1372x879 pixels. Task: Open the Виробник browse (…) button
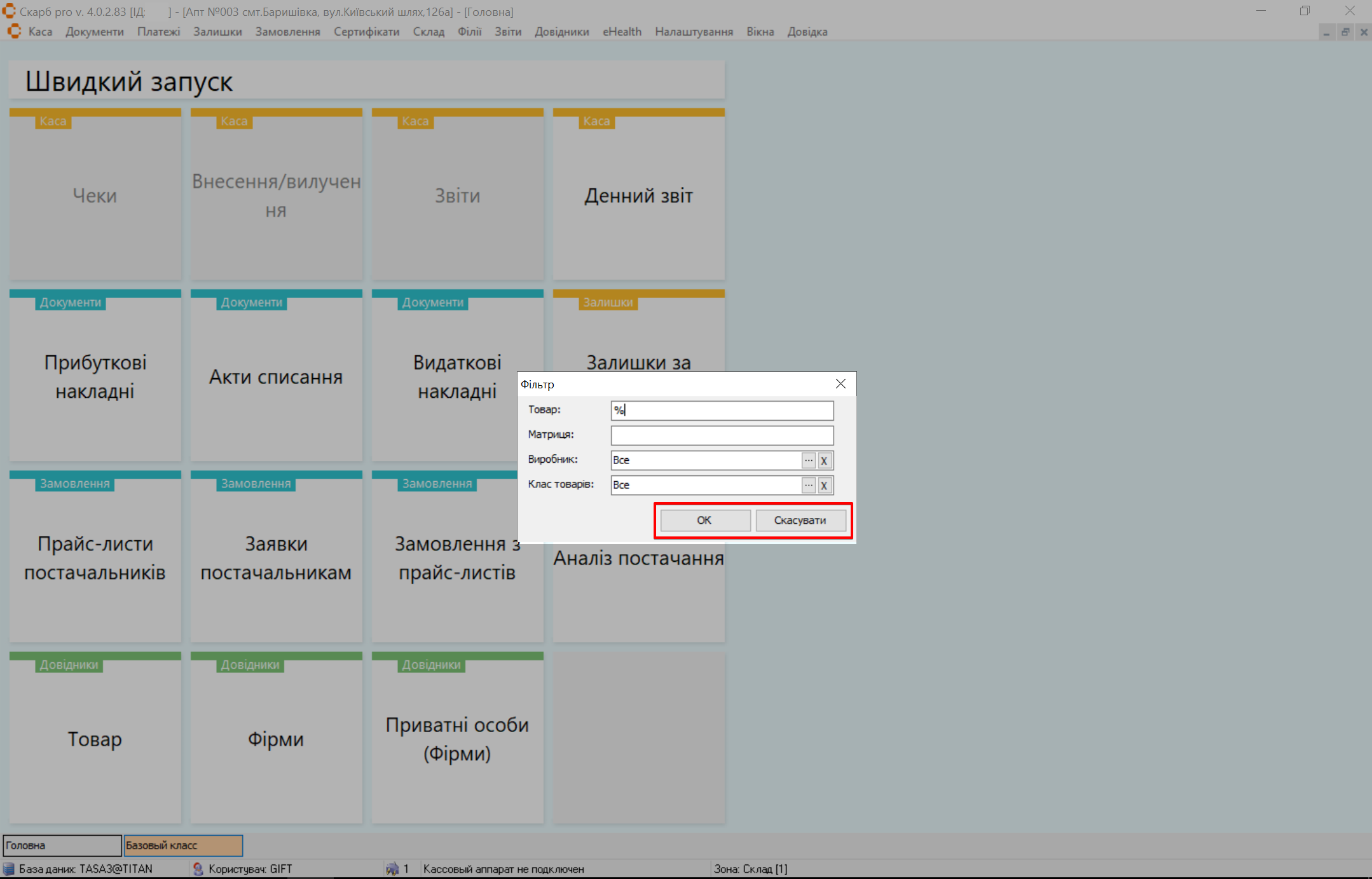(x=808, y=460)
